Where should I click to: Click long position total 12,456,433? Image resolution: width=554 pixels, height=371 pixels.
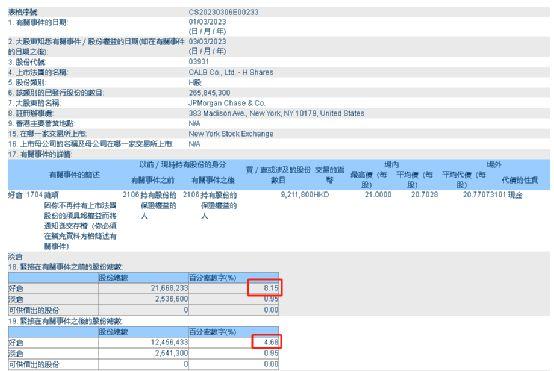(170, 342)
